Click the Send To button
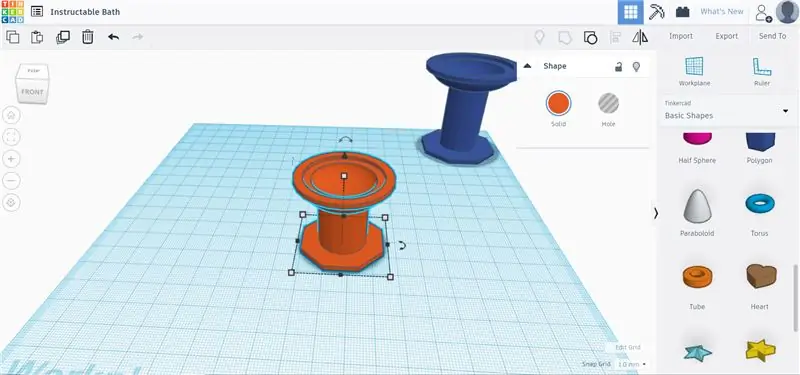 pyautogui.click(x=772, y=36)
